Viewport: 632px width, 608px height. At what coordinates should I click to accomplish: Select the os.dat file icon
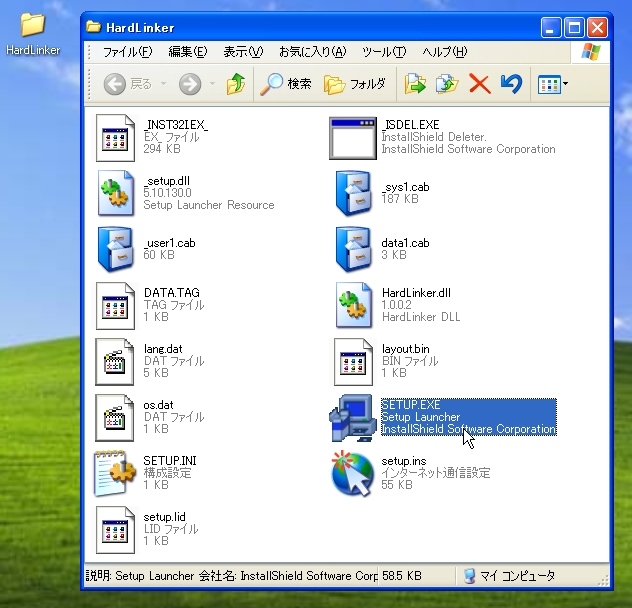point(114,418)
